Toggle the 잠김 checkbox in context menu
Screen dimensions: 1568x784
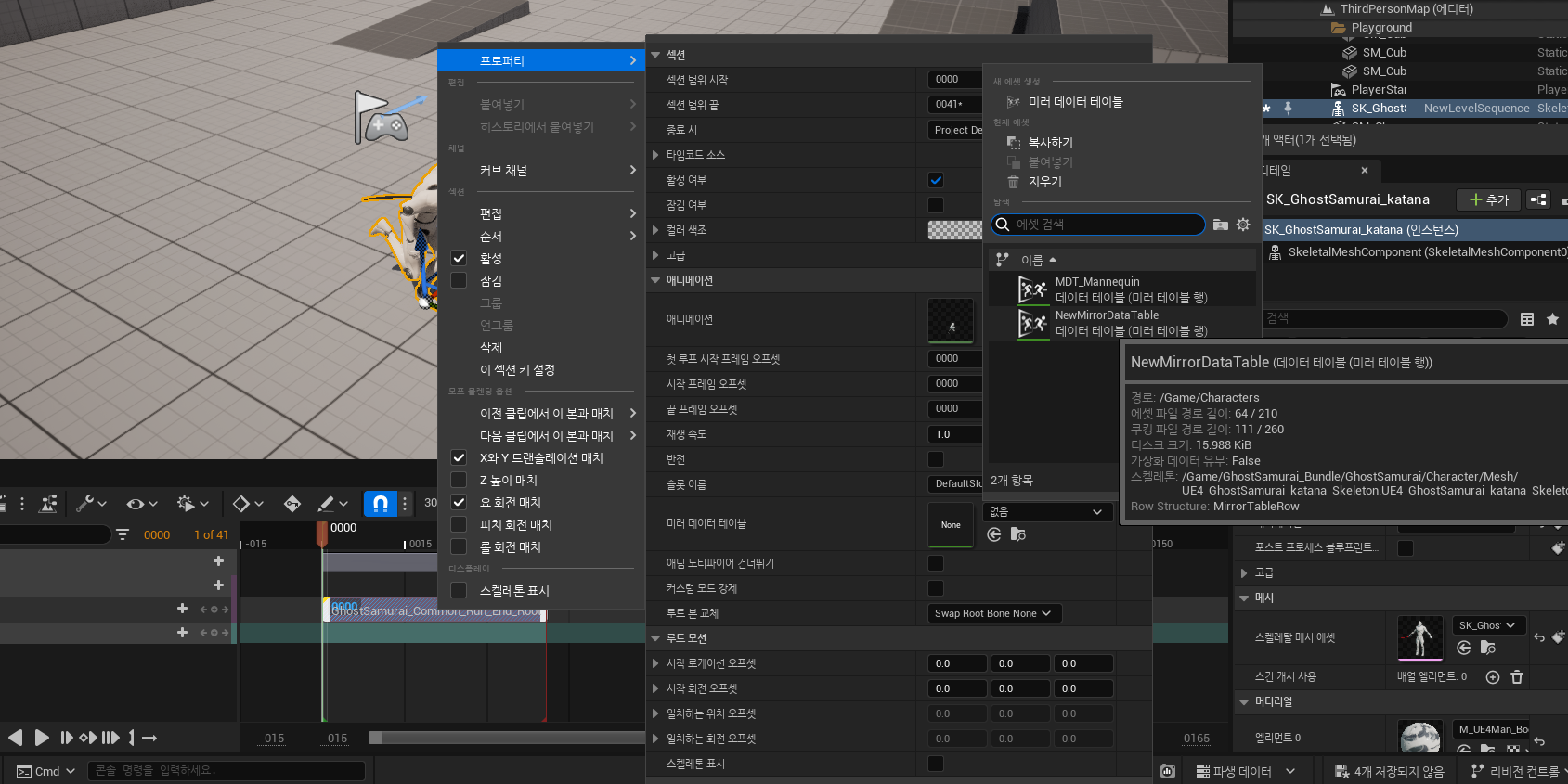click(459, 281)
